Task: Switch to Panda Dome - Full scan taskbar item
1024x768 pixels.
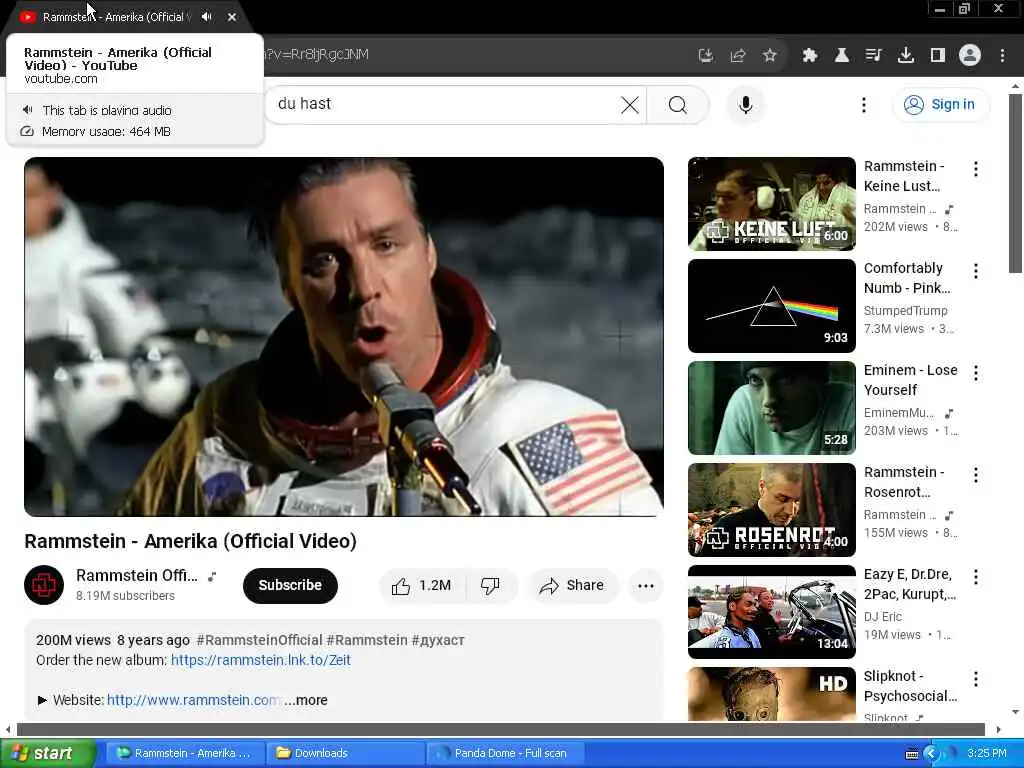Action: pyautogui.click(x=506, y=753)
